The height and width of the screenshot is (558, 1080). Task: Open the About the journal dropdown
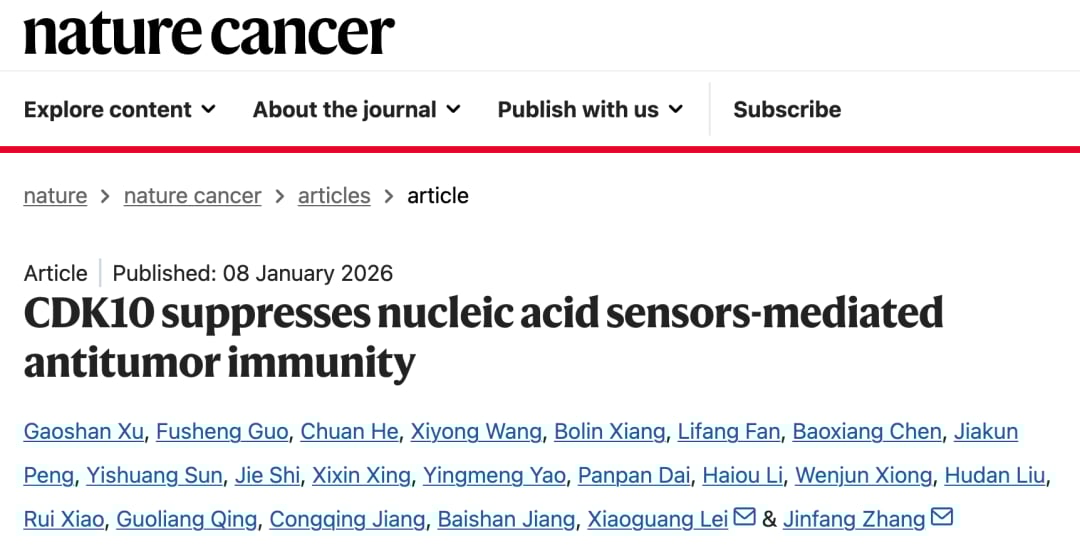(x=356, y=109)
